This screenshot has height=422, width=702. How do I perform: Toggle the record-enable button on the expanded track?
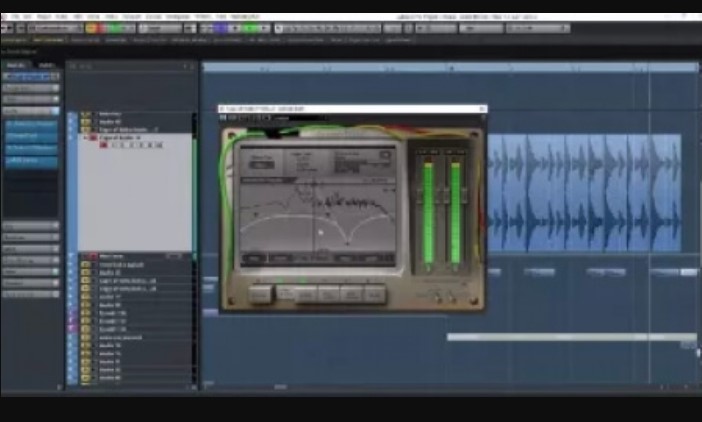click(x=103, y=146)
